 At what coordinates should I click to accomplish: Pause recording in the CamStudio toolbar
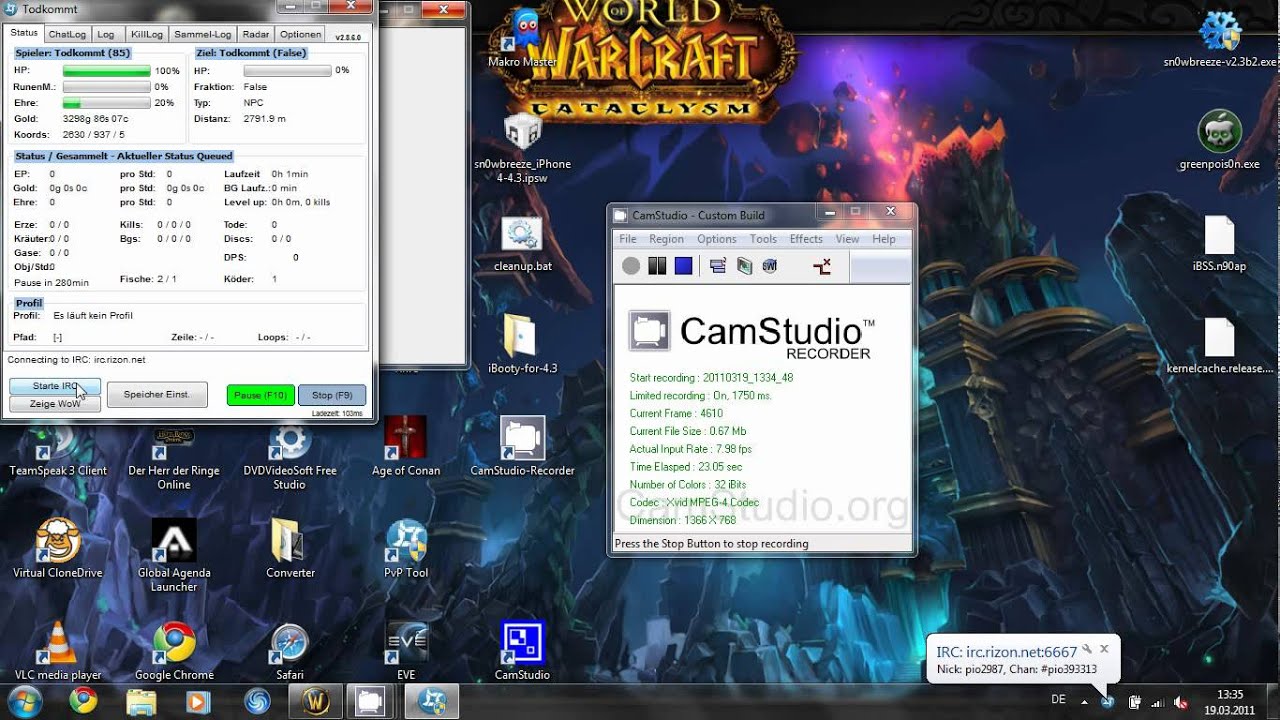click(x=657, y=266)
